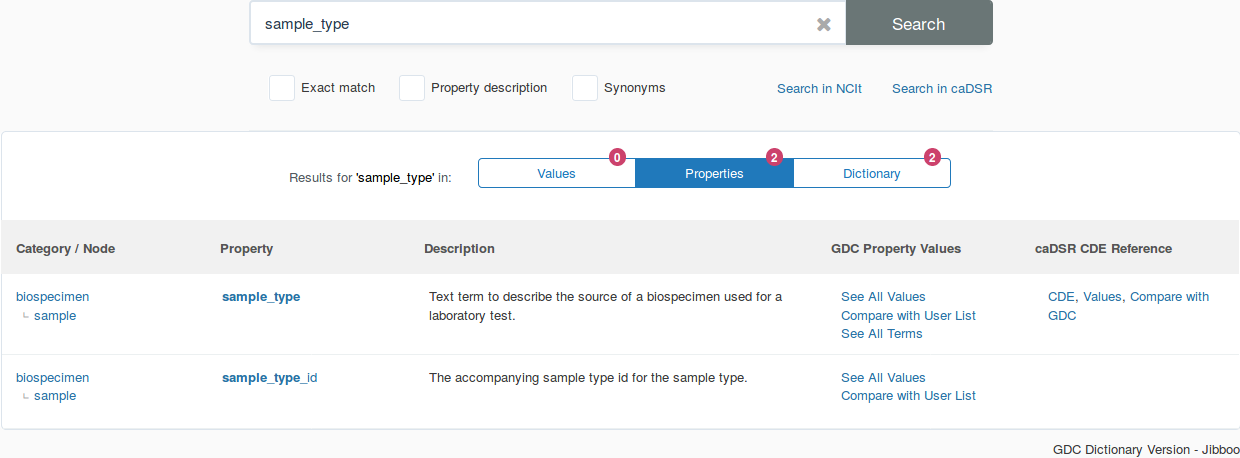Click See All Values for sample_type
The image size is (1240, 458).
pos(883,297)
